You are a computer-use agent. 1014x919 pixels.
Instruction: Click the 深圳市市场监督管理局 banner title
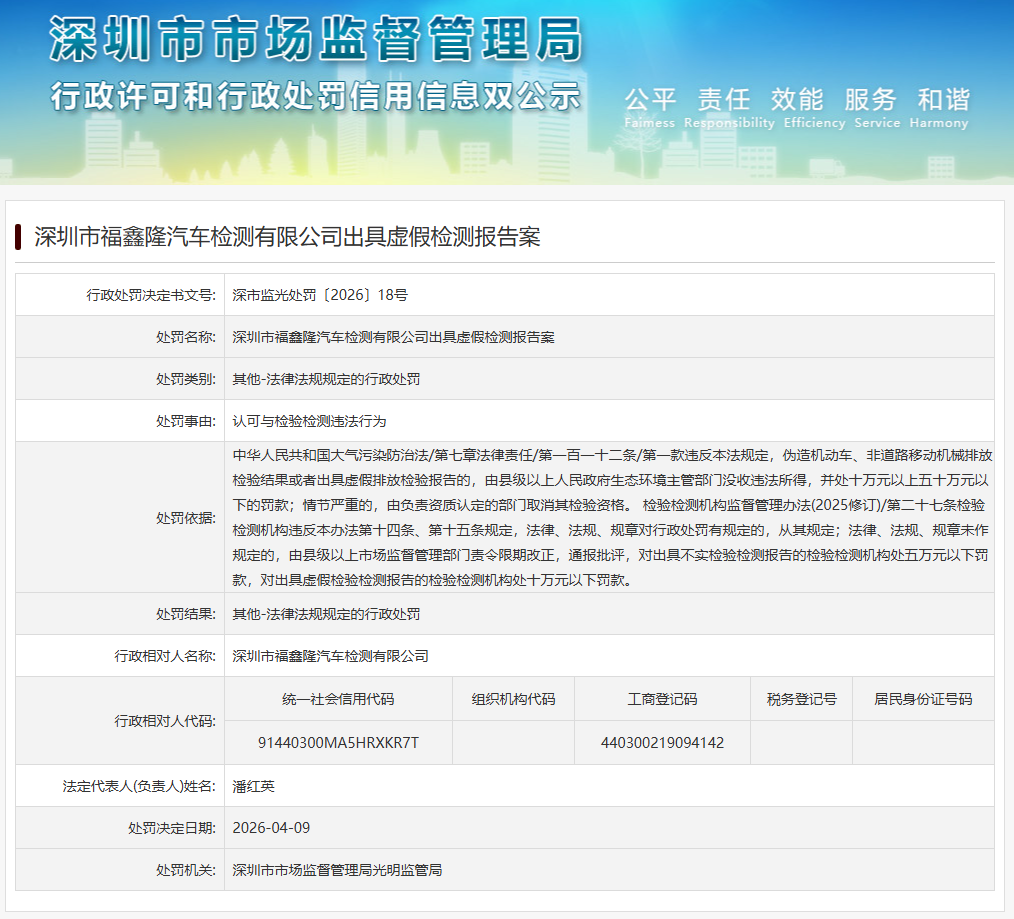point(315,40)
